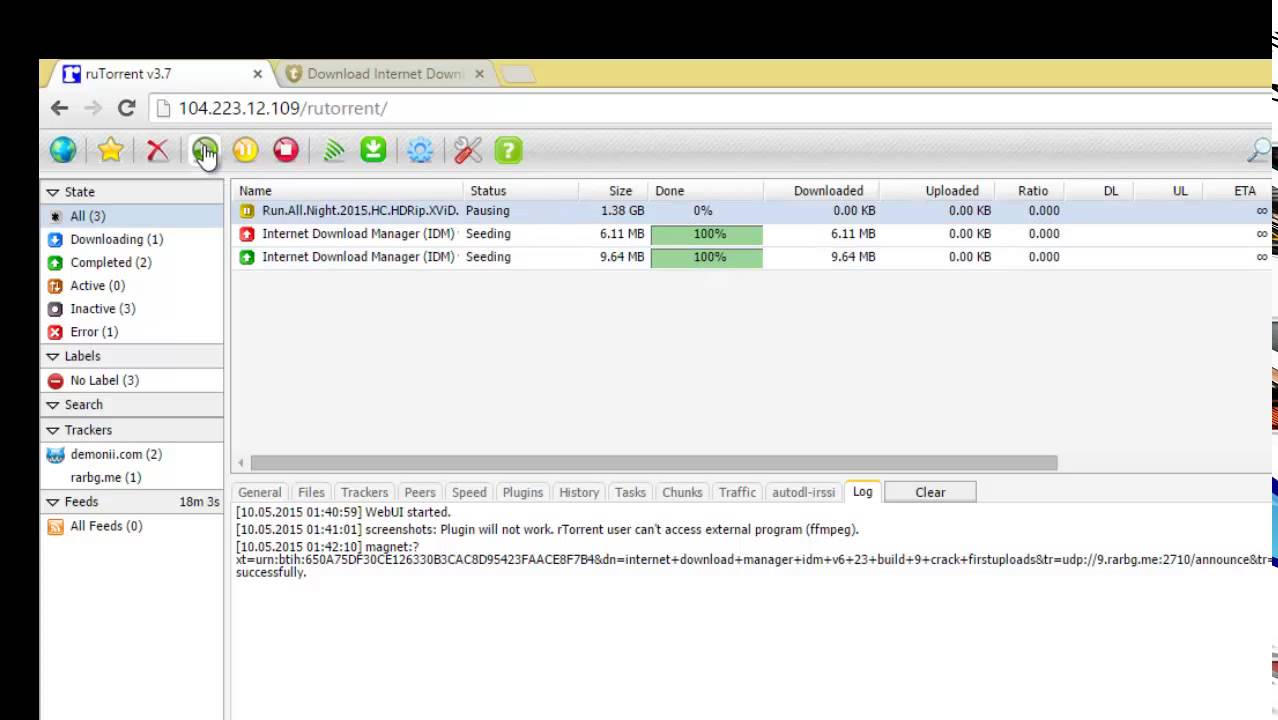Screen dimensions: 1278x720
Task: Click the browser address bar URL
Action: (283, 108)
